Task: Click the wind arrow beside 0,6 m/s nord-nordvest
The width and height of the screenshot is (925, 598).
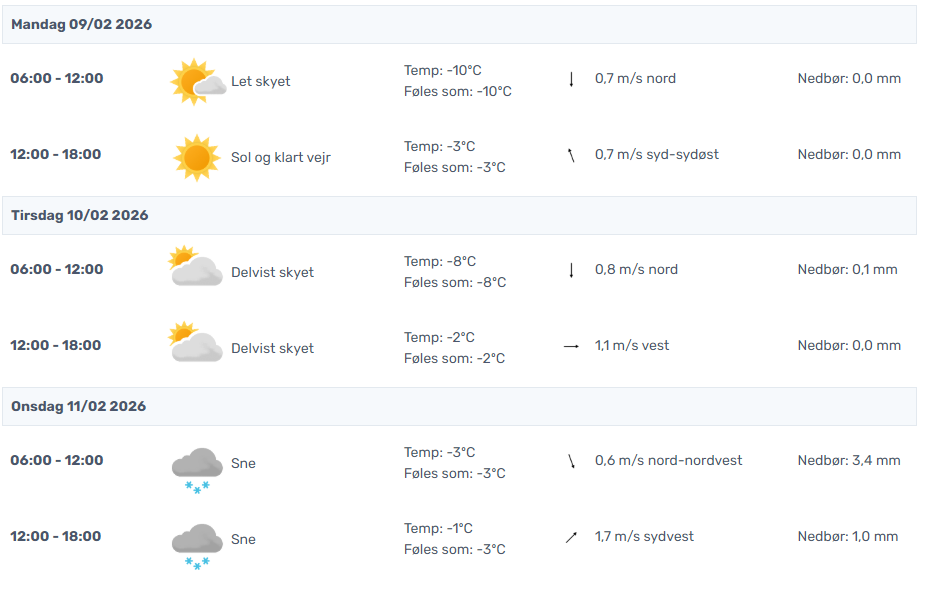Action: point(571,461)
